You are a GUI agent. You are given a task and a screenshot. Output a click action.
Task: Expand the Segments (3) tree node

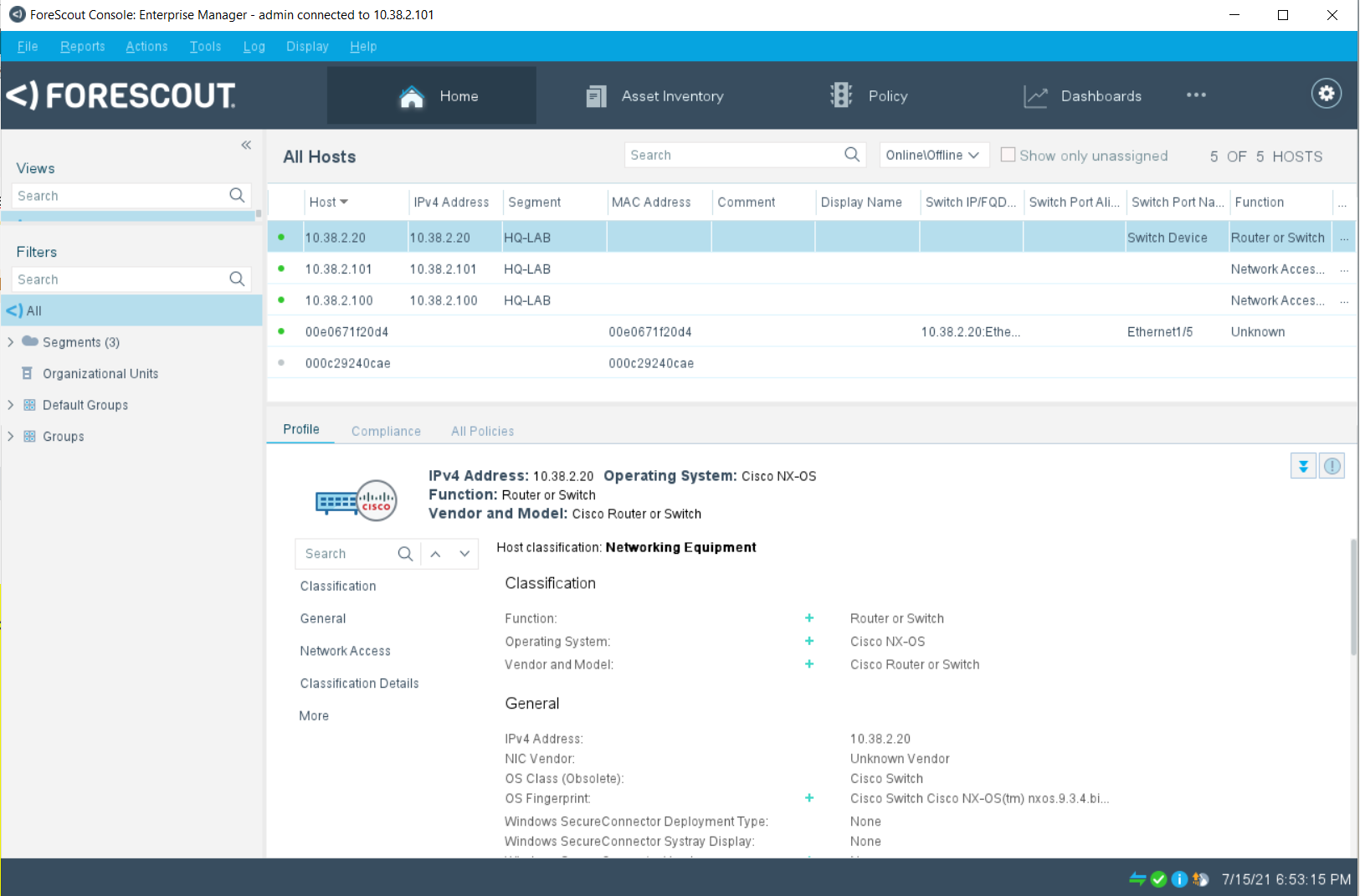11,342
